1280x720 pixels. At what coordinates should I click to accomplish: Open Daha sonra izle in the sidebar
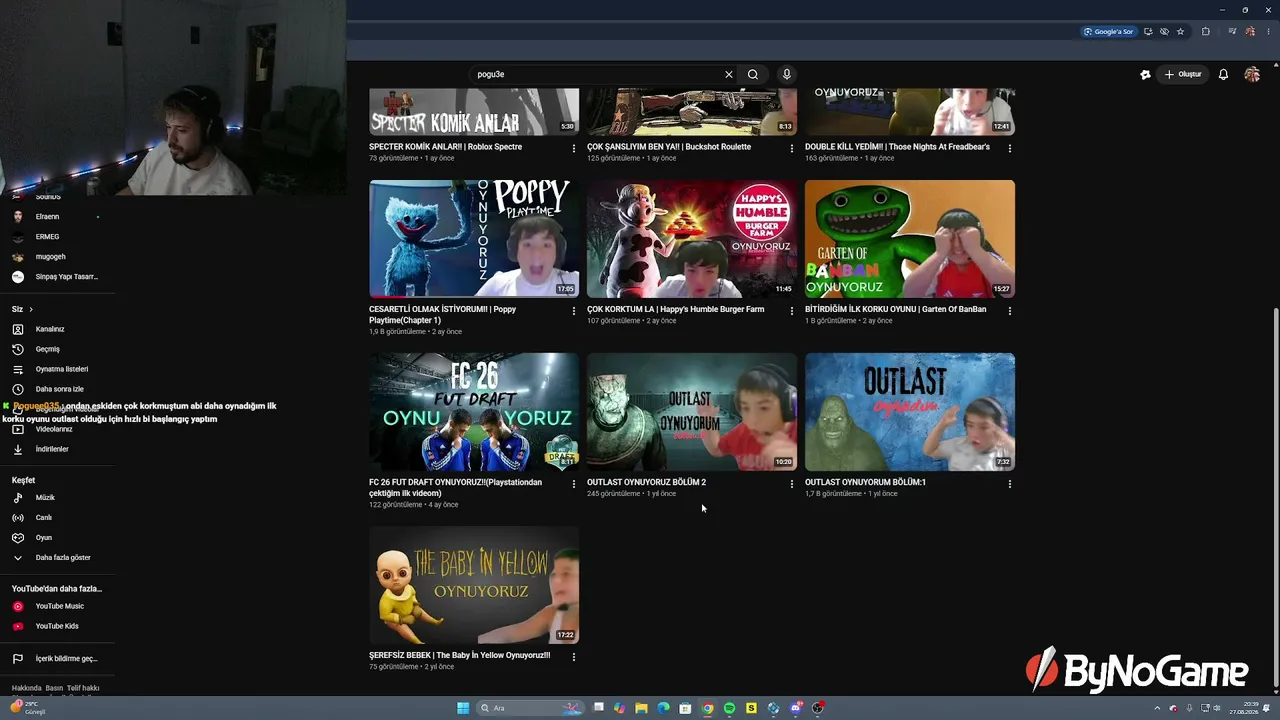[58, 389]
